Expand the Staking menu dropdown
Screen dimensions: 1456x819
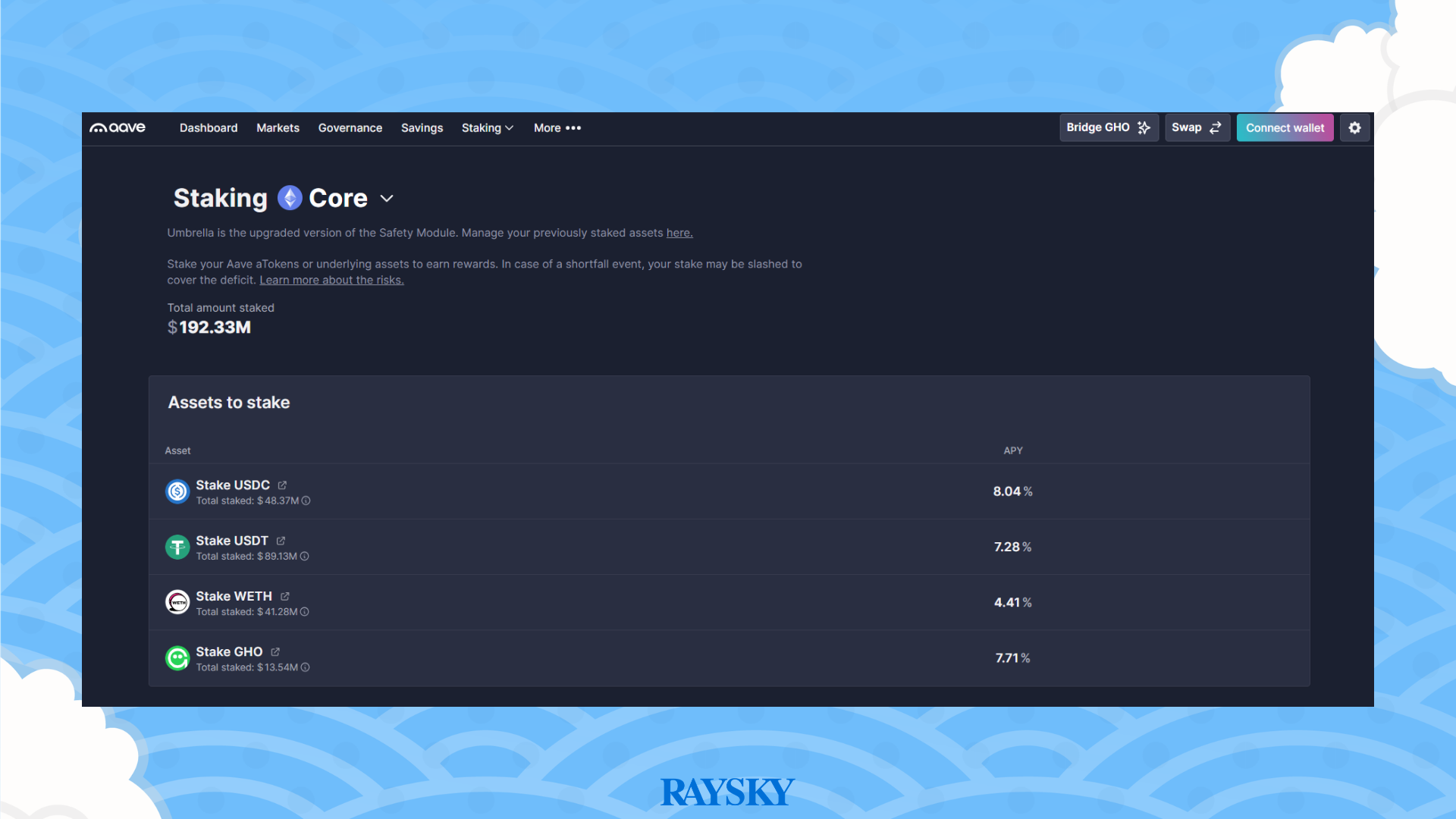pos(488,127)
